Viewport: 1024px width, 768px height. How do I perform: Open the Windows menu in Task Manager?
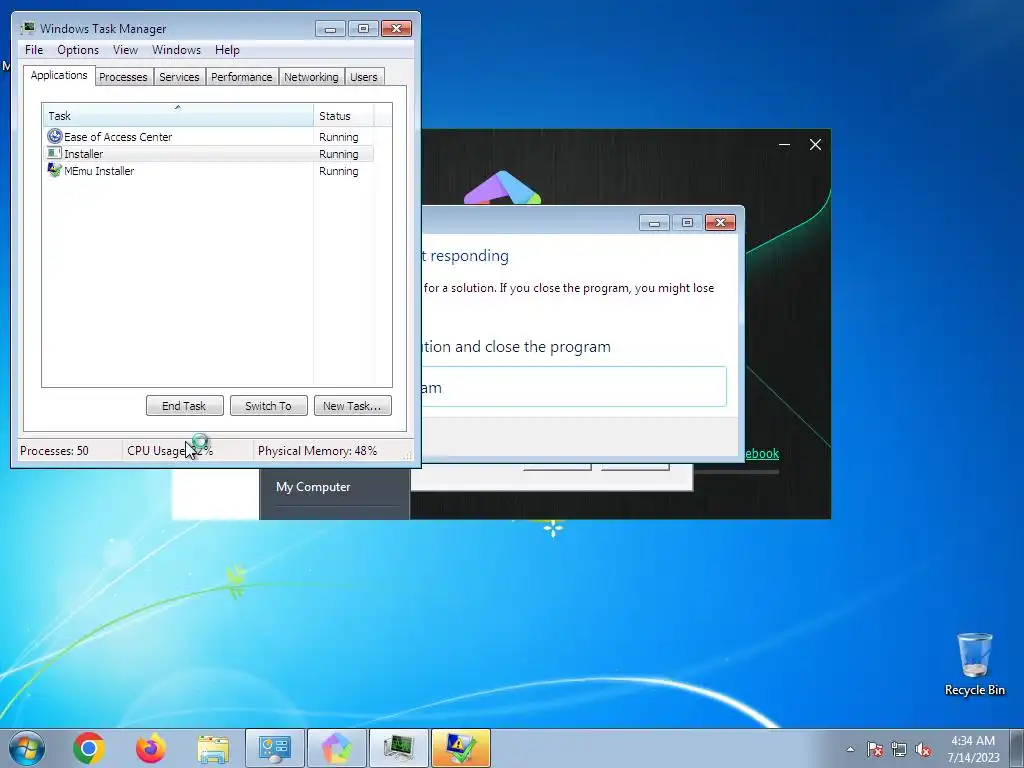176,50
